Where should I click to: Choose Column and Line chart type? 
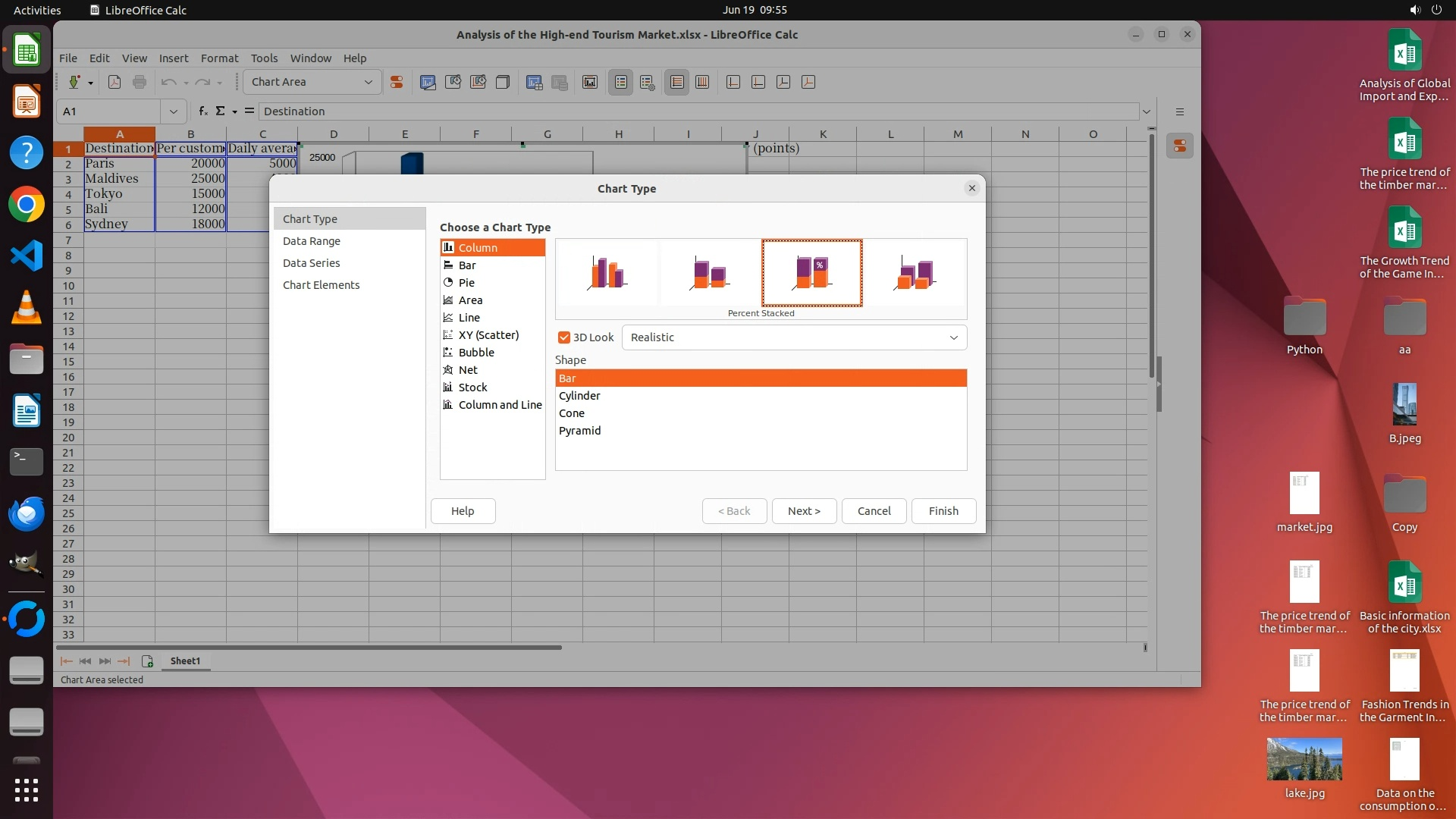coord(500,405)
